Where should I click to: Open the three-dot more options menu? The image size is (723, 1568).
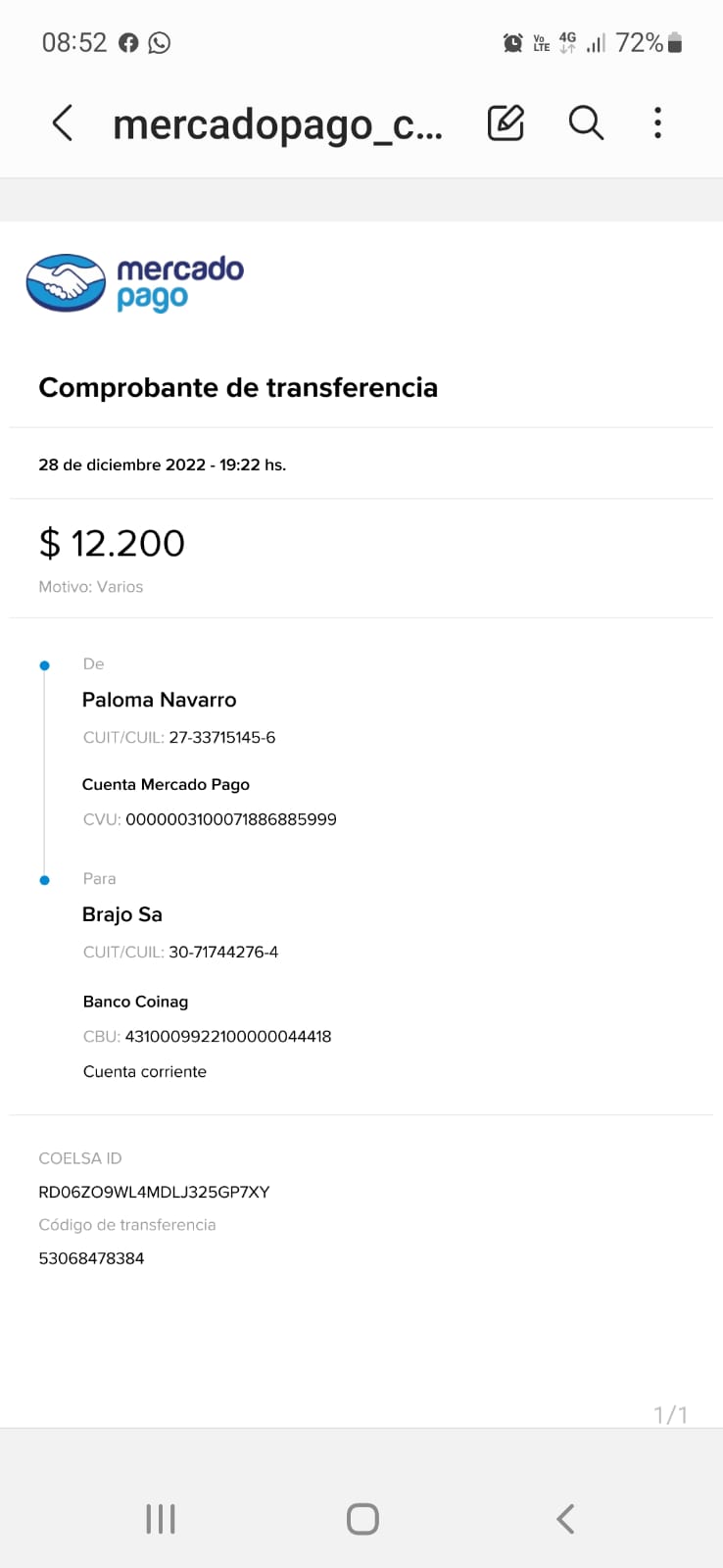[x=657, y=123]
